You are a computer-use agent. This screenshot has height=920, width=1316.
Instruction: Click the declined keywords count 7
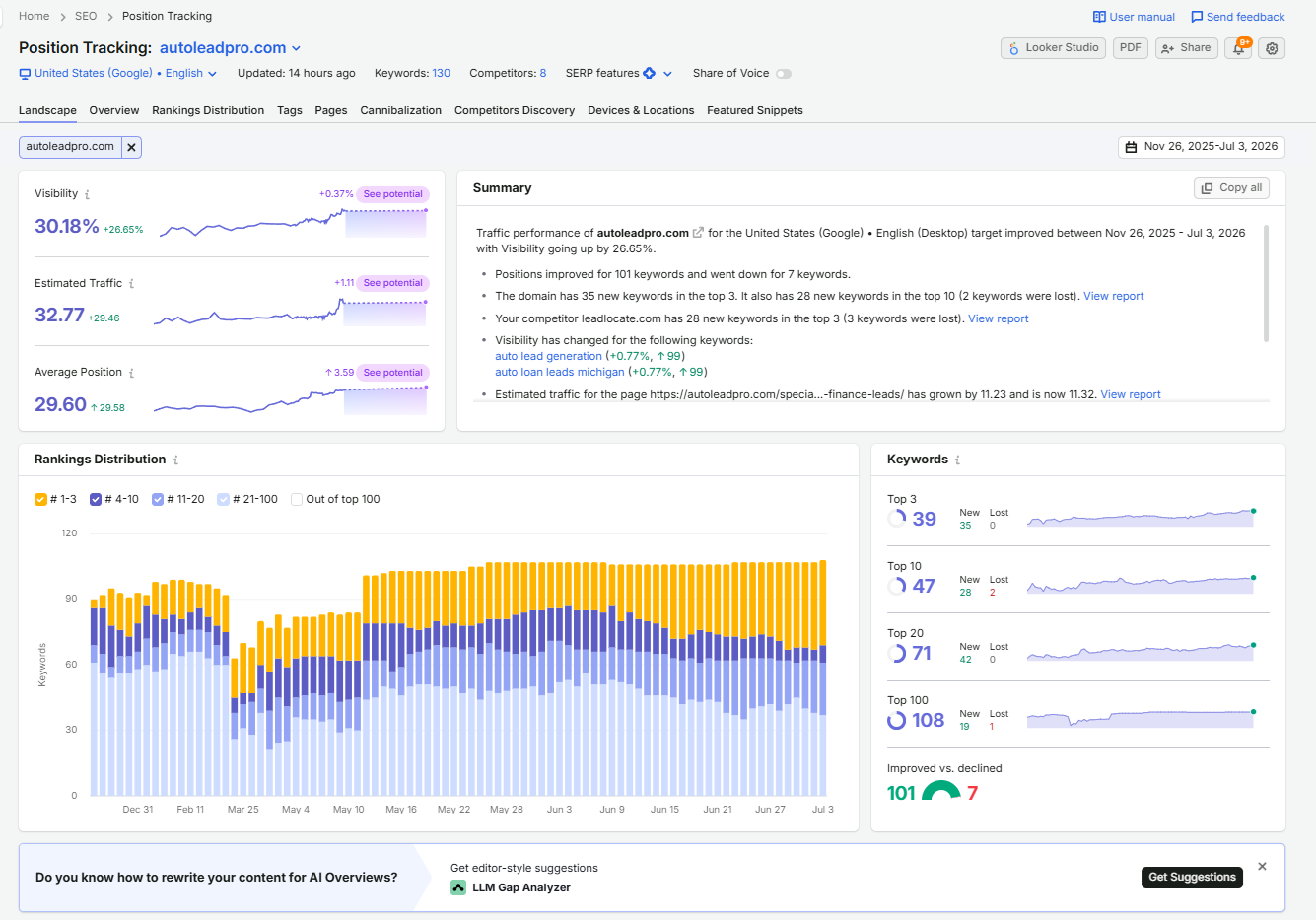click(x=972, y=793)
